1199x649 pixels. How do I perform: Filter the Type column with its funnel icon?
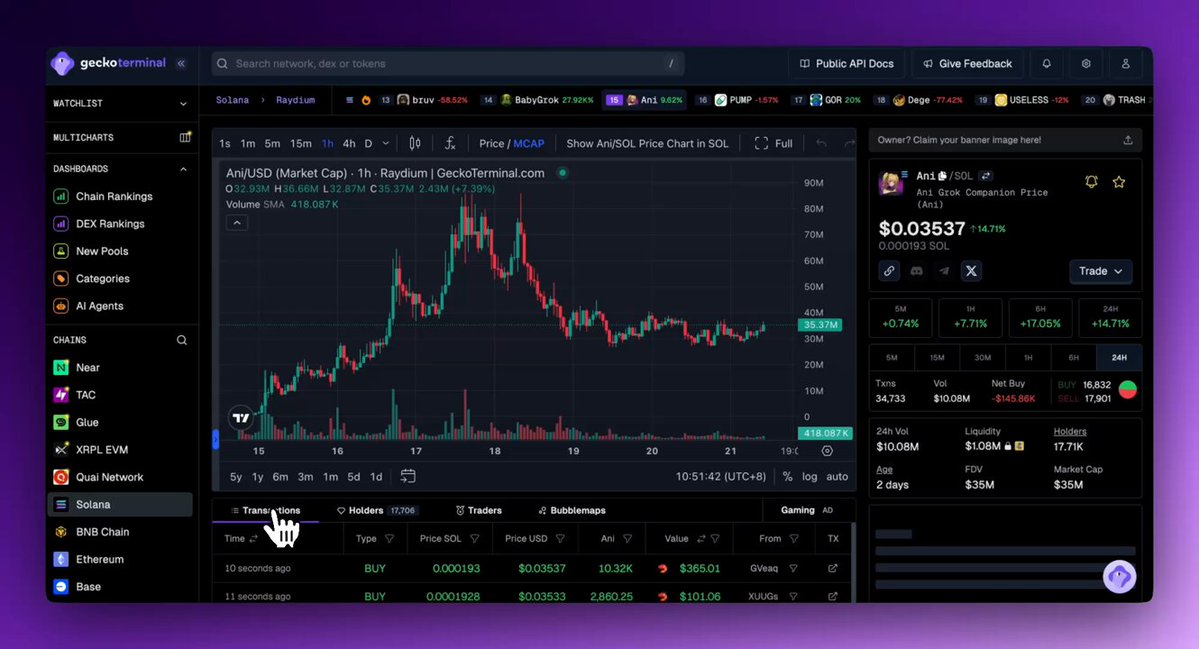tap(389, 539)
